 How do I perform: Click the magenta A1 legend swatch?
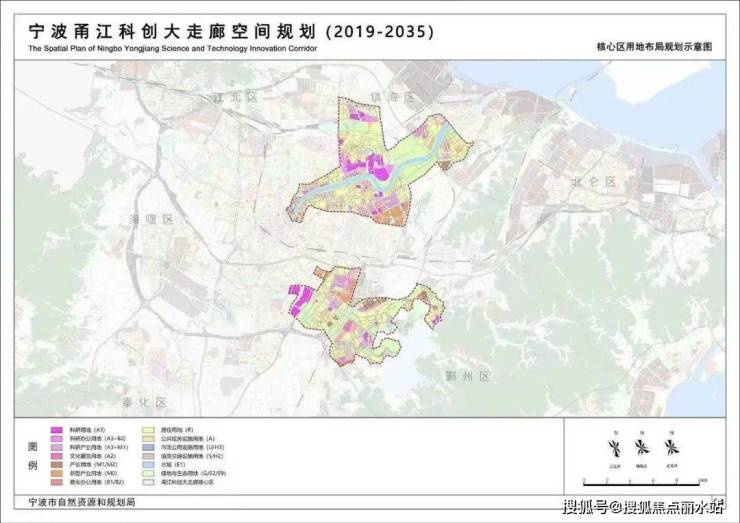(57, 430)
